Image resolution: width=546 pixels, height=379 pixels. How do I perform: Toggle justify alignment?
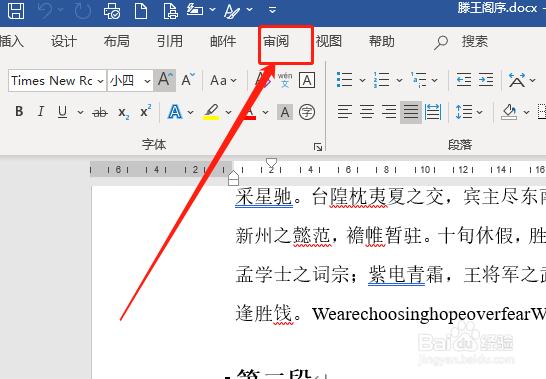tap(411, 112)
